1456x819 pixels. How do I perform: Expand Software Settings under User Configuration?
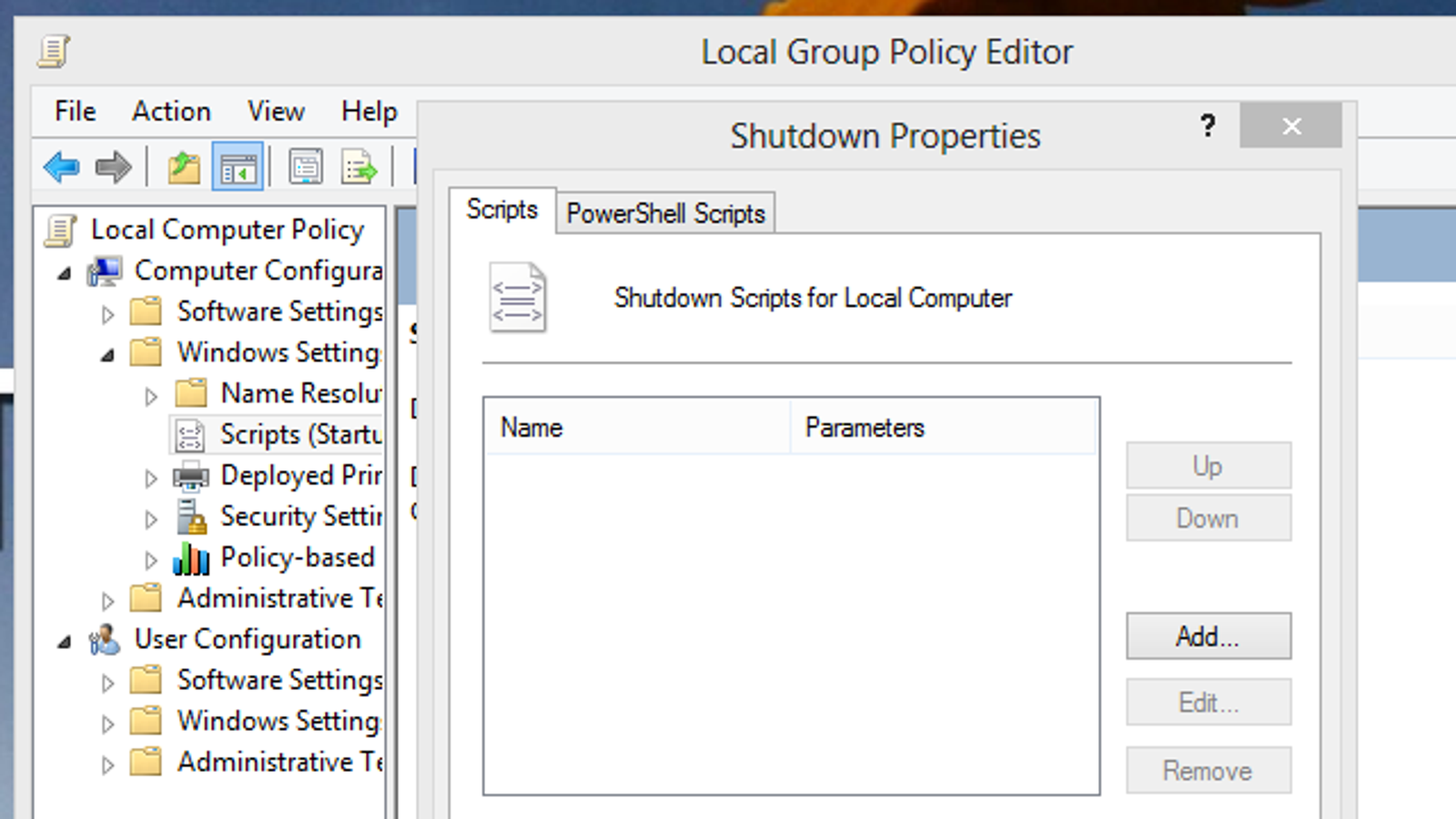click(107, 683)
